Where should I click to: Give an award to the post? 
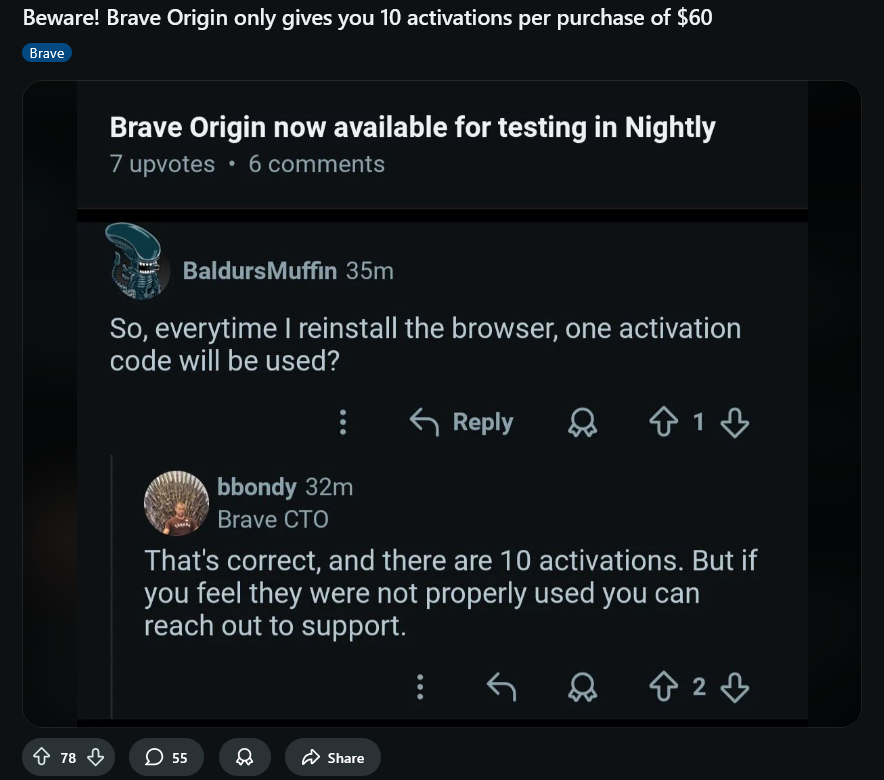click(x=244, y=758)
